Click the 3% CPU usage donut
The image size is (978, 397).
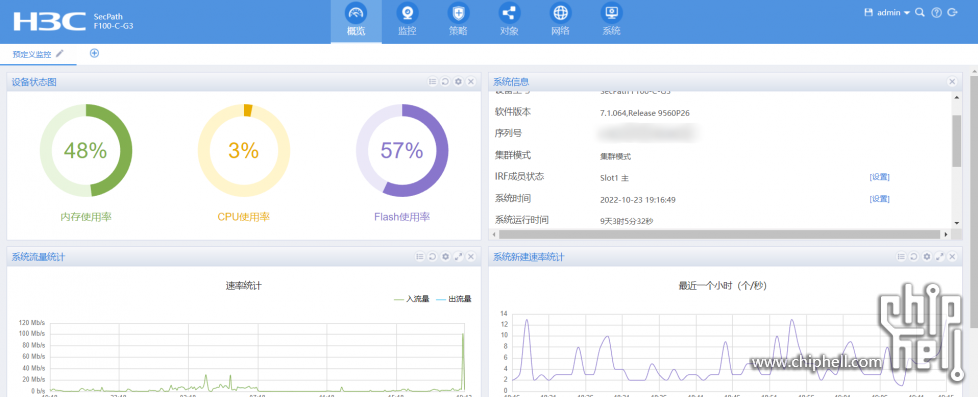243,150
